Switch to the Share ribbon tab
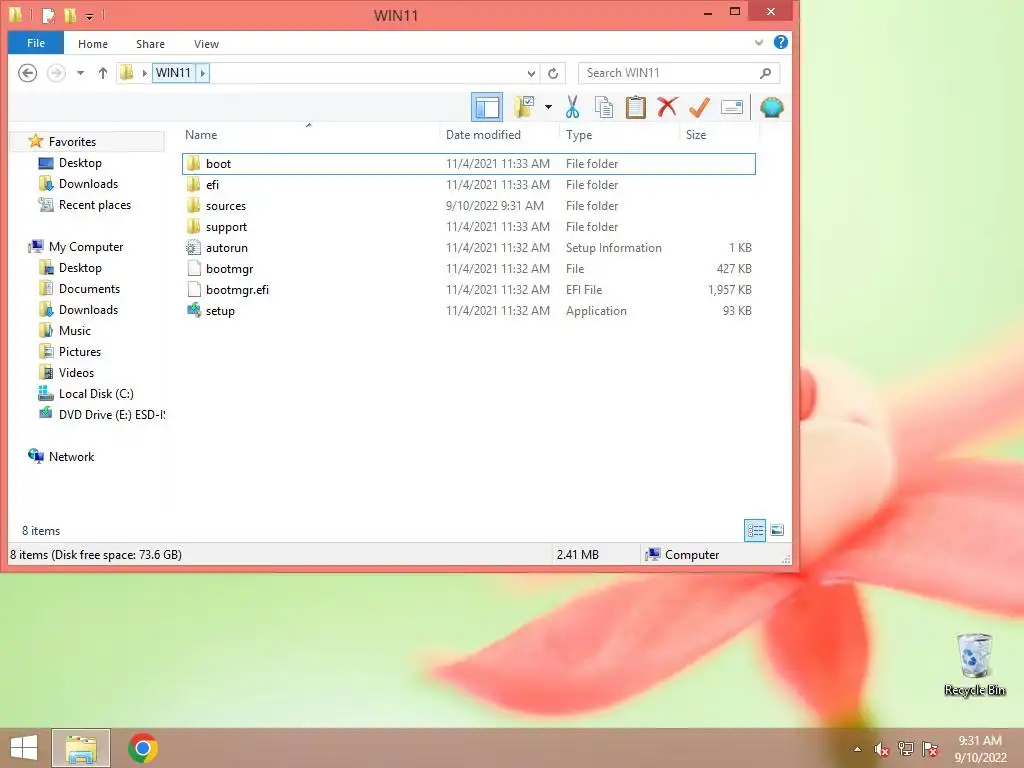 [x=150, y=44]
